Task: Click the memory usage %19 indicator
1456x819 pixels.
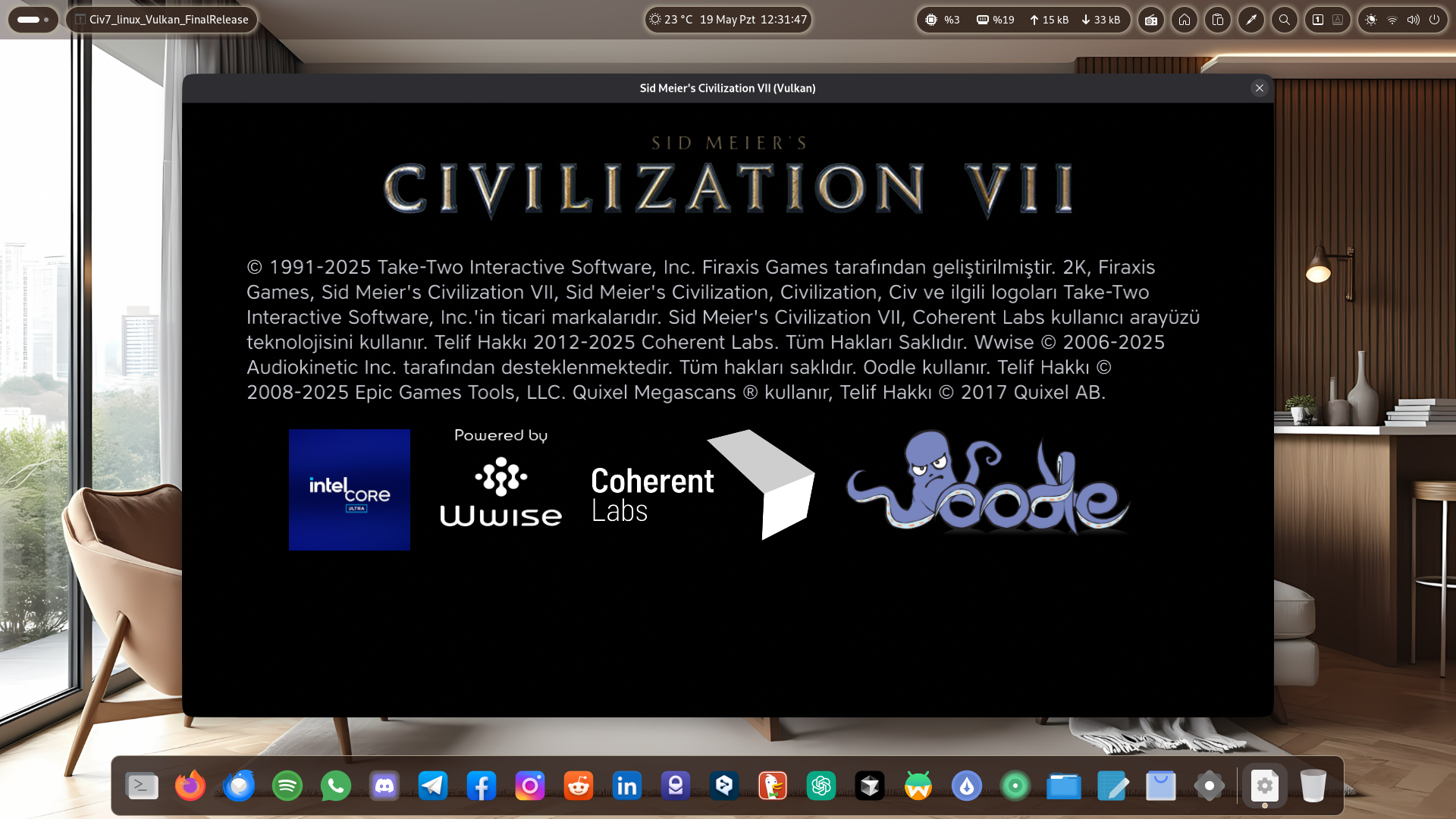Action: coord(995,20)
